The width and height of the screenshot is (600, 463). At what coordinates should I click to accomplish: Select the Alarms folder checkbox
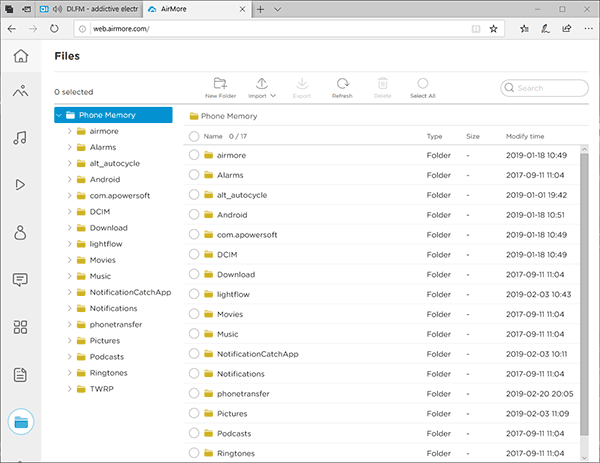[x=194, y=175]
